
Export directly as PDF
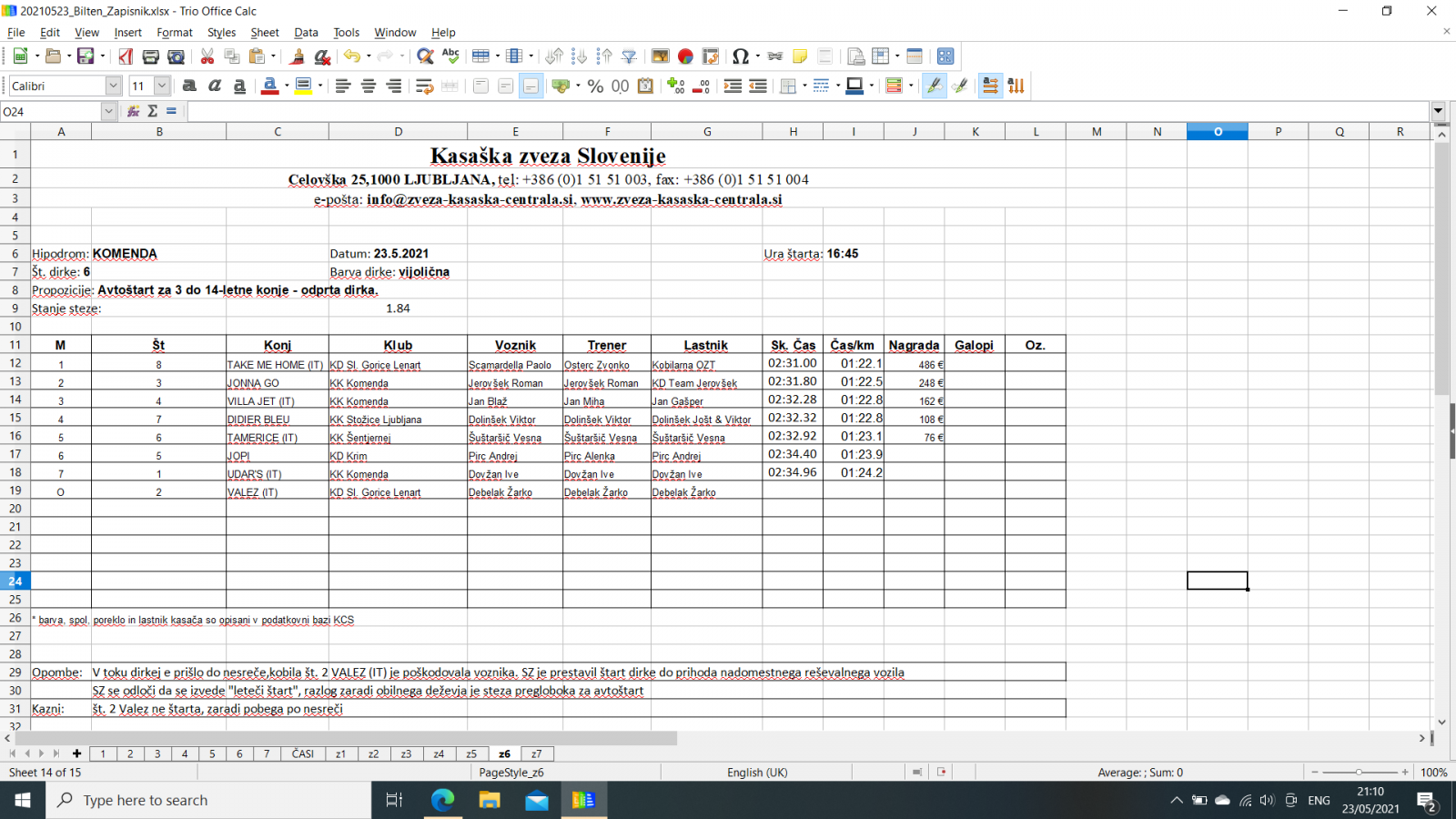click(126, 56)
